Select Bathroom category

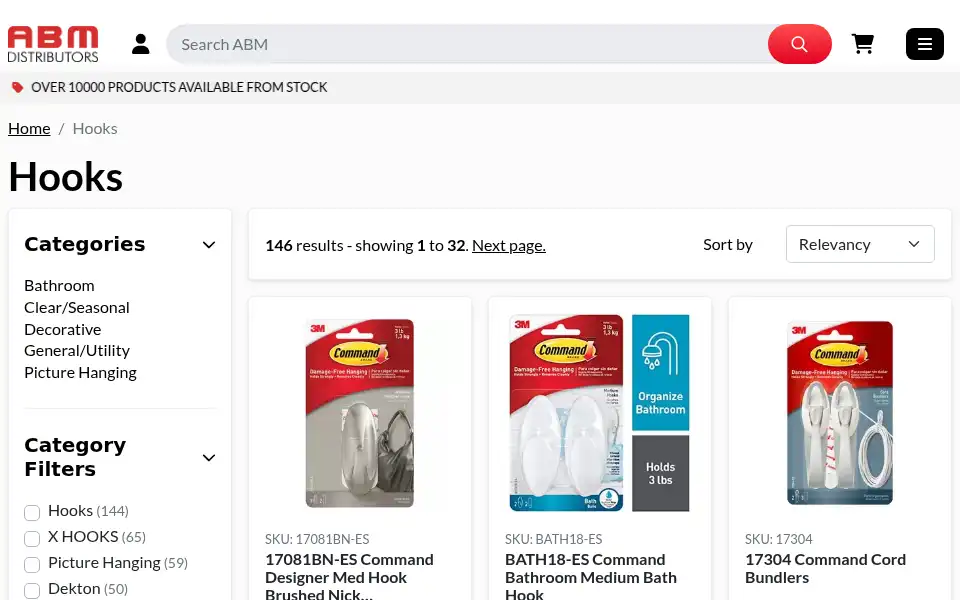pos(59,286)
